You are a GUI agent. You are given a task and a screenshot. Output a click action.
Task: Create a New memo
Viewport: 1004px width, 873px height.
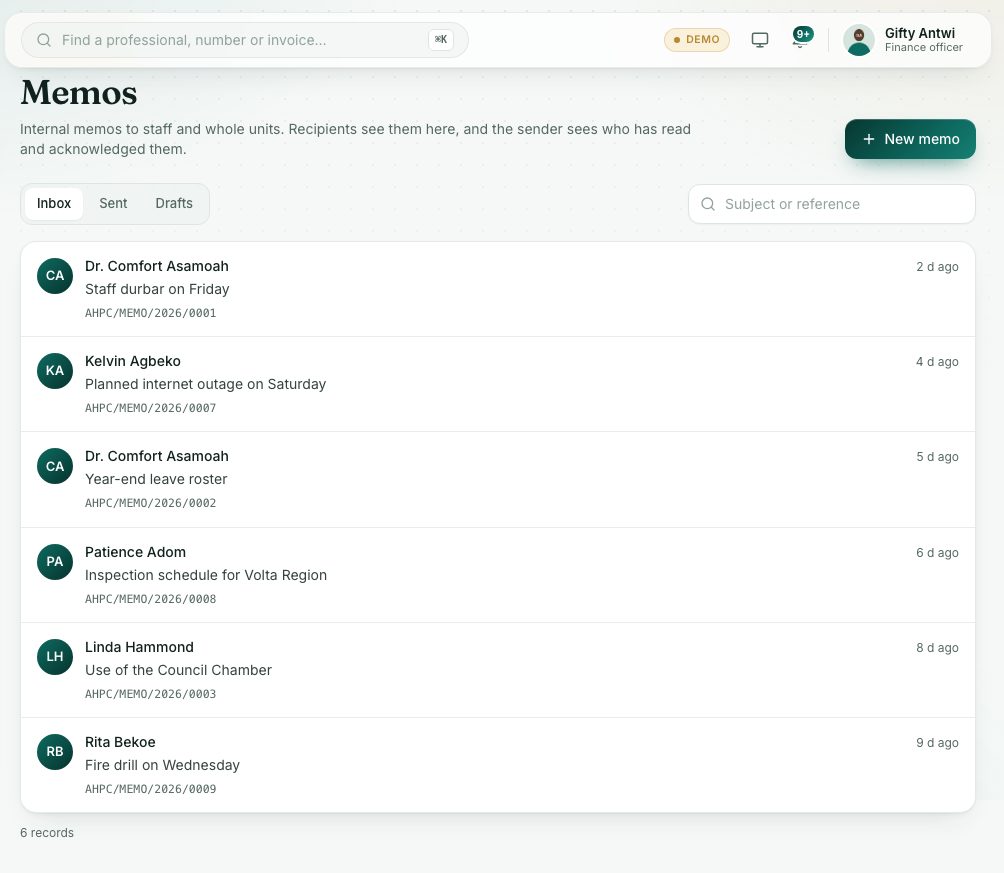910,139
